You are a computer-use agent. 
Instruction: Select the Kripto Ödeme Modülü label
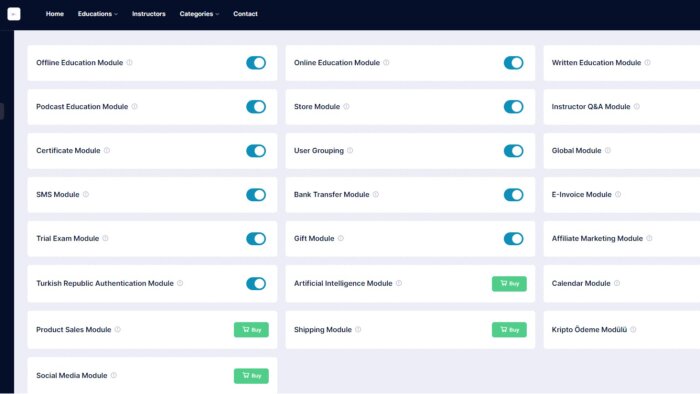(x=589, y=329)
